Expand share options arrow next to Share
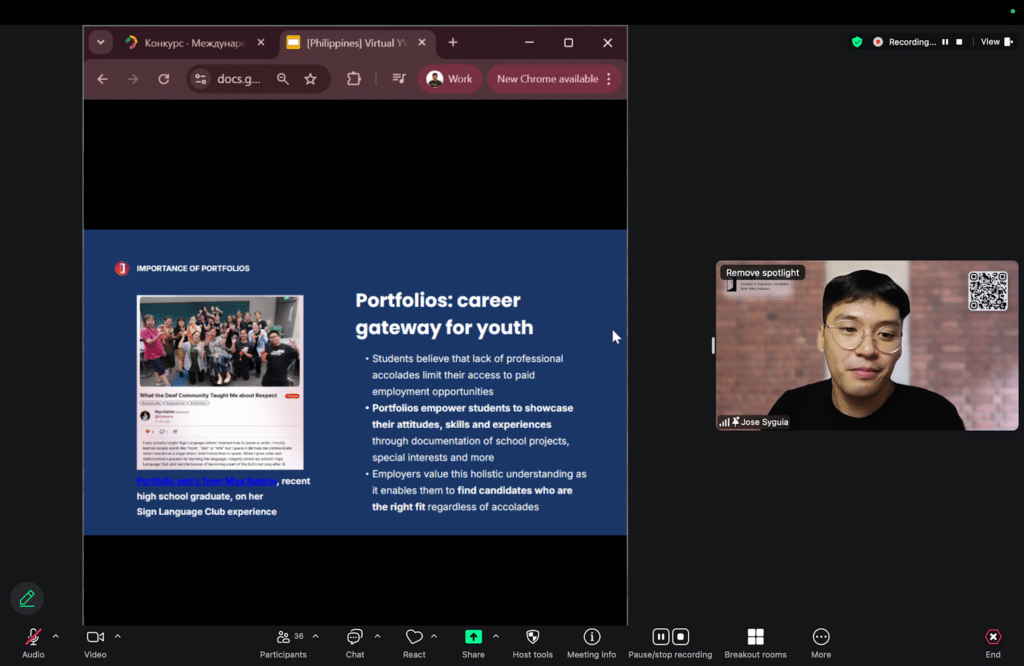The width and height of the screenshot is (1024, 666). [495, 636]
